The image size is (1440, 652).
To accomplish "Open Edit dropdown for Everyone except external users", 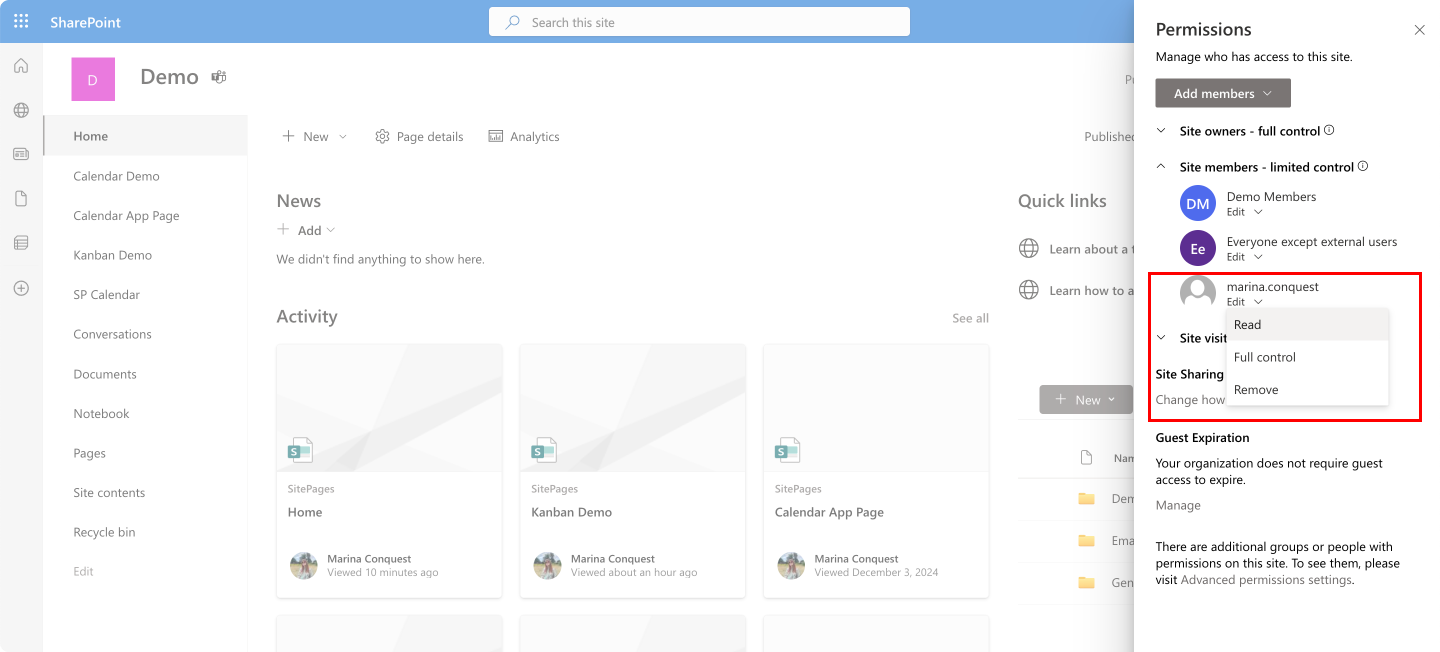I will 1245,257.
